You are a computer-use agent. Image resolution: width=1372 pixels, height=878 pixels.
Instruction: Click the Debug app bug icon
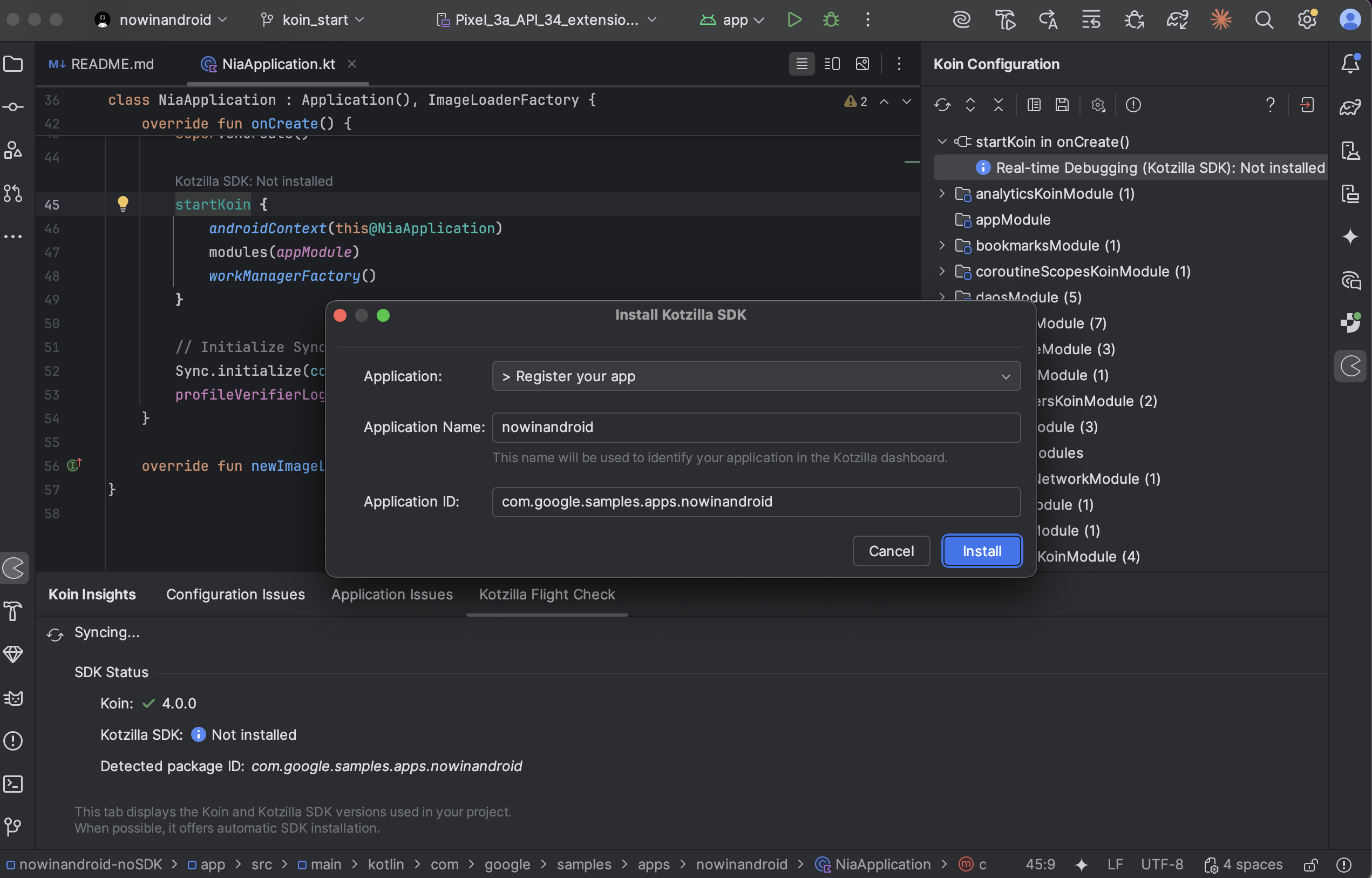[x=831, y=20]
